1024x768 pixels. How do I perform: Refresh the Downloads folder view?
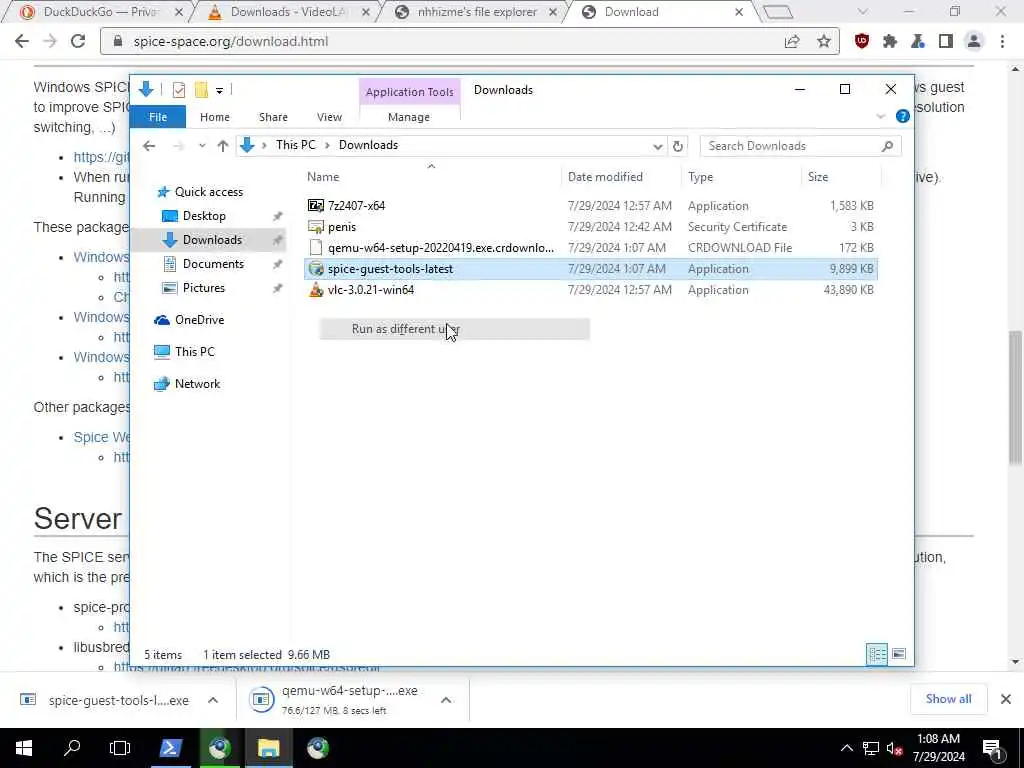click(678, 146)
